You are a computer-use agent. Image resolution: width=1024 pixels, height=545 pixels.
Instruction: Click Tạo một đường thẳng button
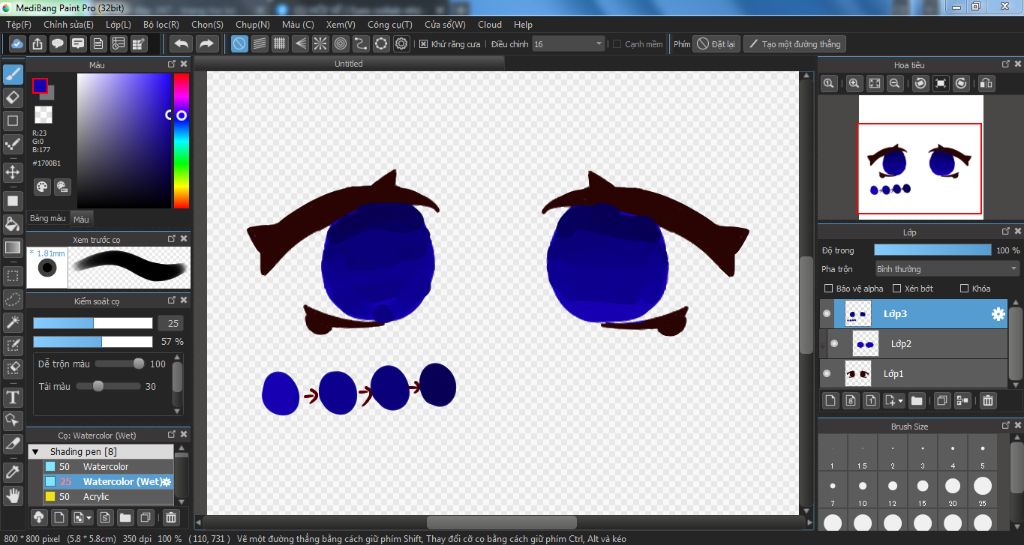tap(795, 44)
